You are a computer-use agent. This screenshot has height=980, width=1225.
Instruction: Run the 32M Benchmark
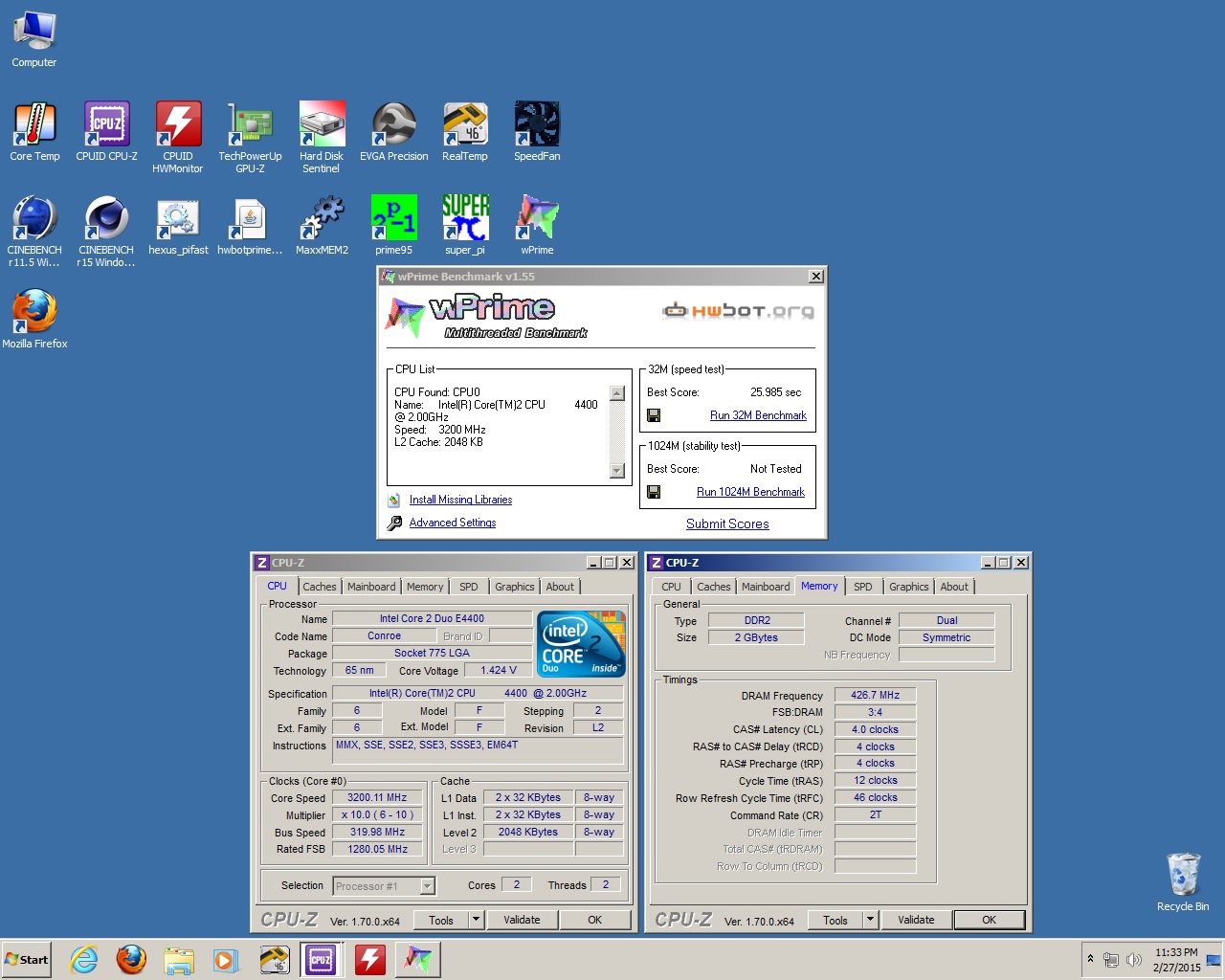pyautogui.click(x=758, y=415)
